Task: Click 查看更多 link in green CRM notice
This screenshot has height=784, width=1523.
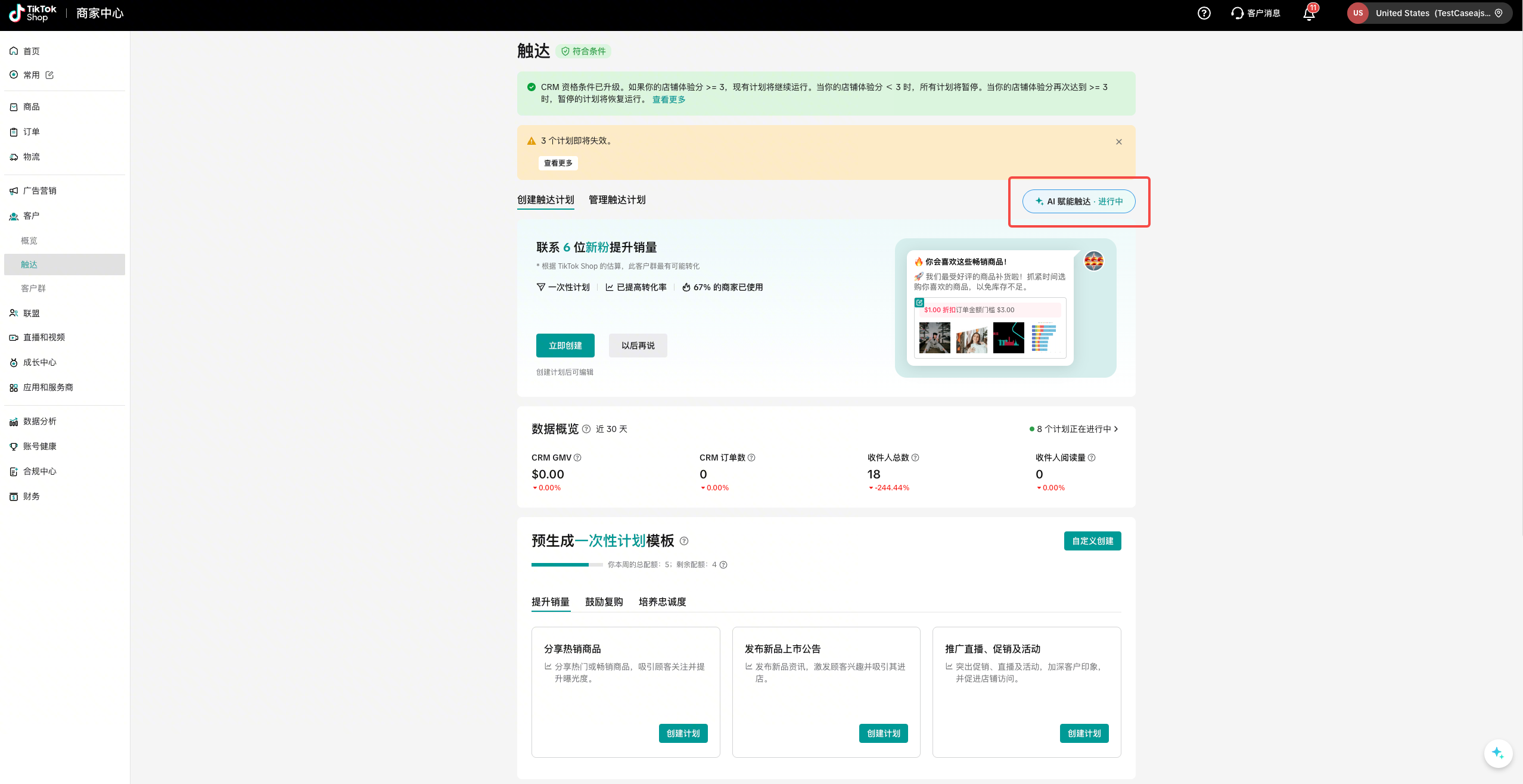Action: pos(669,99)
